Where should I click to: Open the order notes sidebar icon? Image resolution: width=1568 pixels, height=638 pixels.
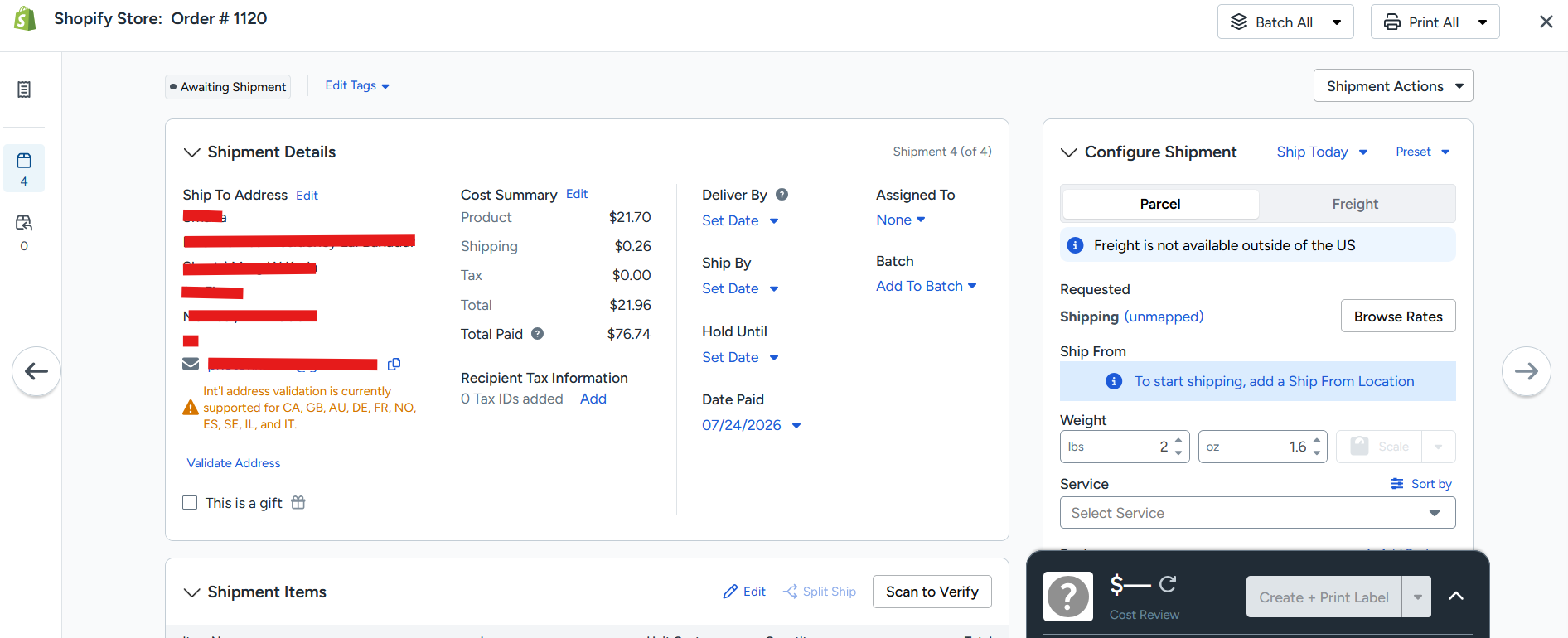tap(24, 89)
